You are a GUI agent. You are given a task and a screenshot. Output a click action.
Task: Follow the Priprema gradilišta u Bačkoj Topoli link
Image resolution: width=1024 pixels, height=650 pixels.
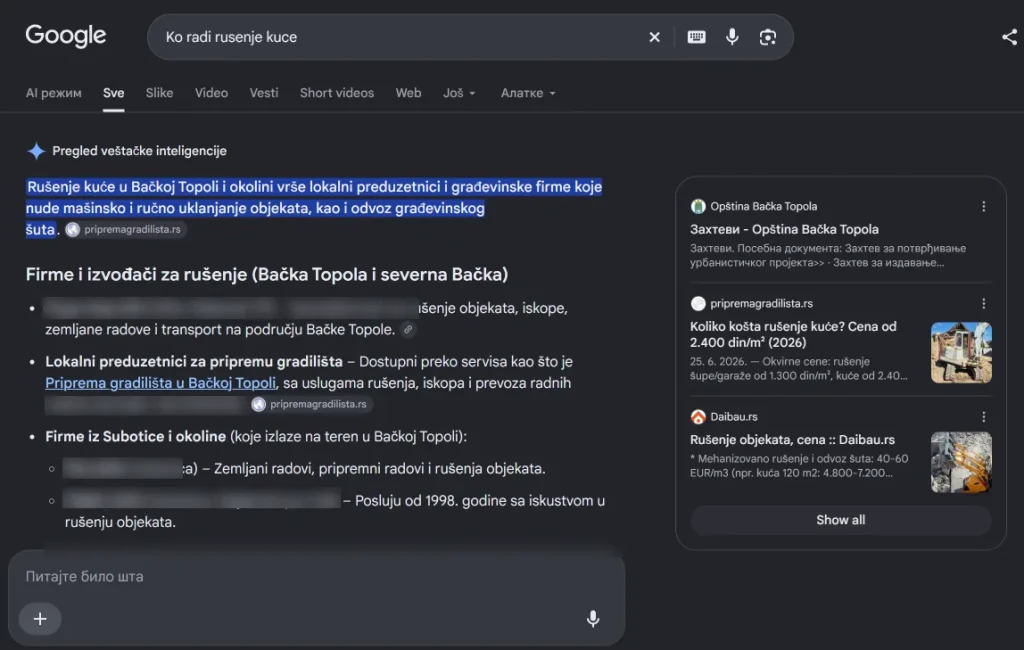pyautogui.click(x=161, y=383)
